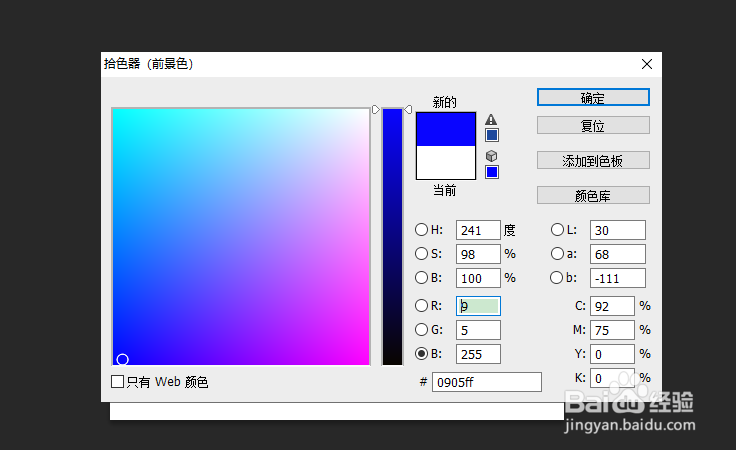Screen dimensions: 736x450
Task: Click inside the large color field
Action: [x=241, y=236]
